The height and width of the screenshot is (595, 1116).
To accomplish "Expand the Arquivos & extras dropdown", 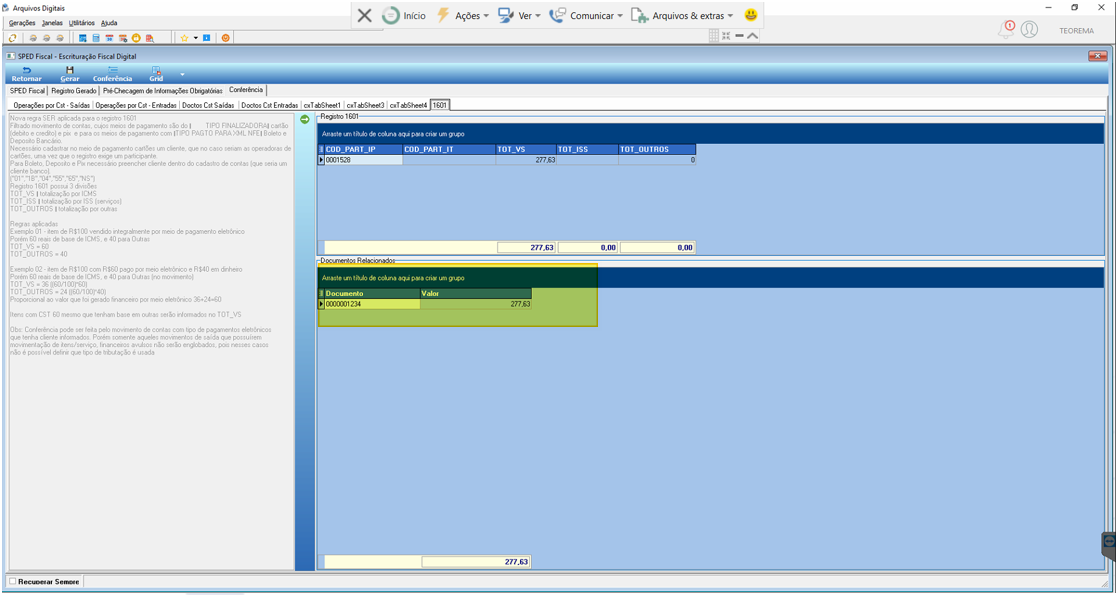I will 682,16.
